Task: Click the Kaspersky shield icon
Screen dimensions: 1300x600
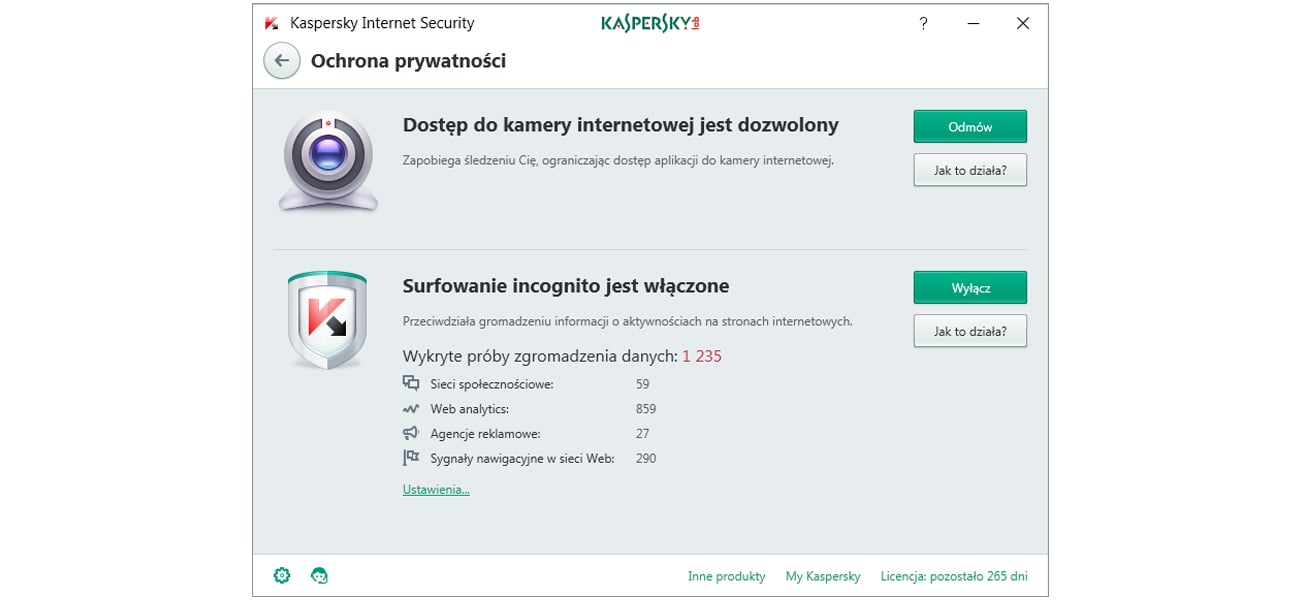Action: 326,320
